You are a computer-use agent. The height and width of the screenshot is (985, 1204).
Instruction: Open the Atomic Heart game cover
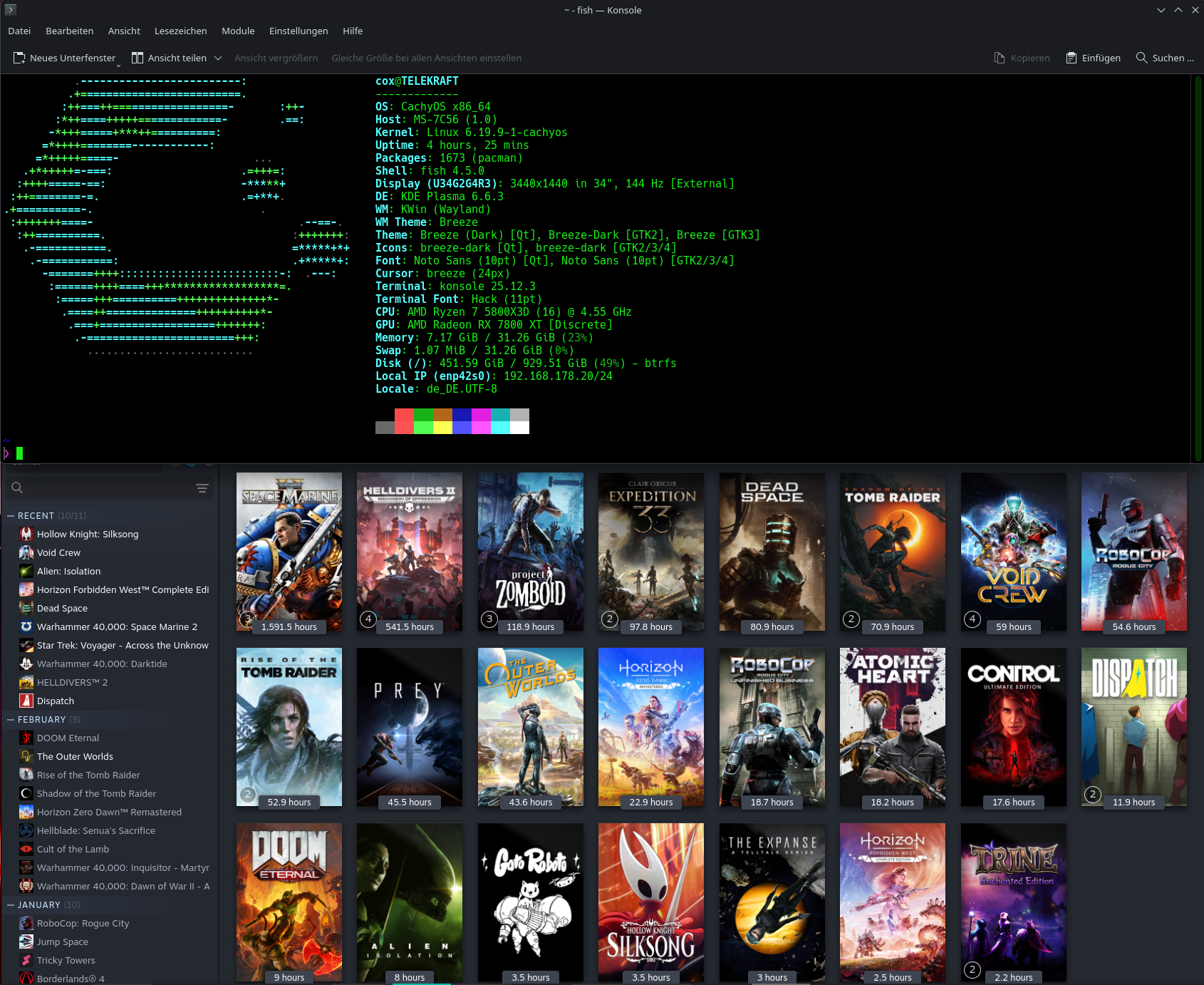pyautogui.click(x=893, y=727)
